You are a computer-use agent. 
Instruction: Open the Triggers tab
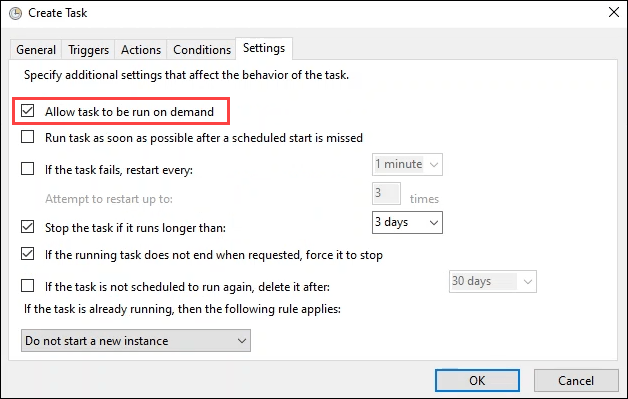(x=88, y=50)
